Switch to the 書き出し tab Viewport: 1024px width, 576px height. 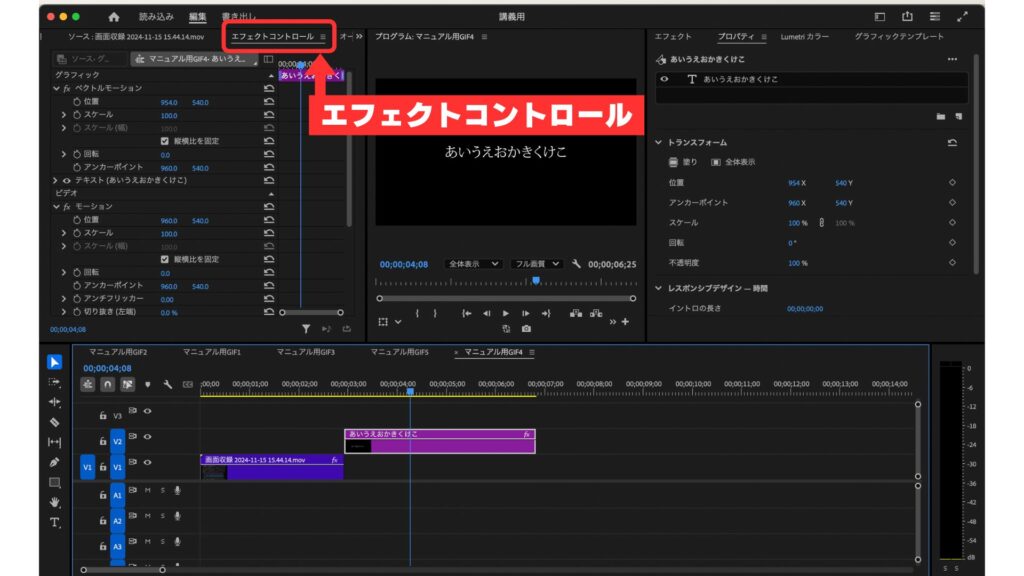click(239, 17)
